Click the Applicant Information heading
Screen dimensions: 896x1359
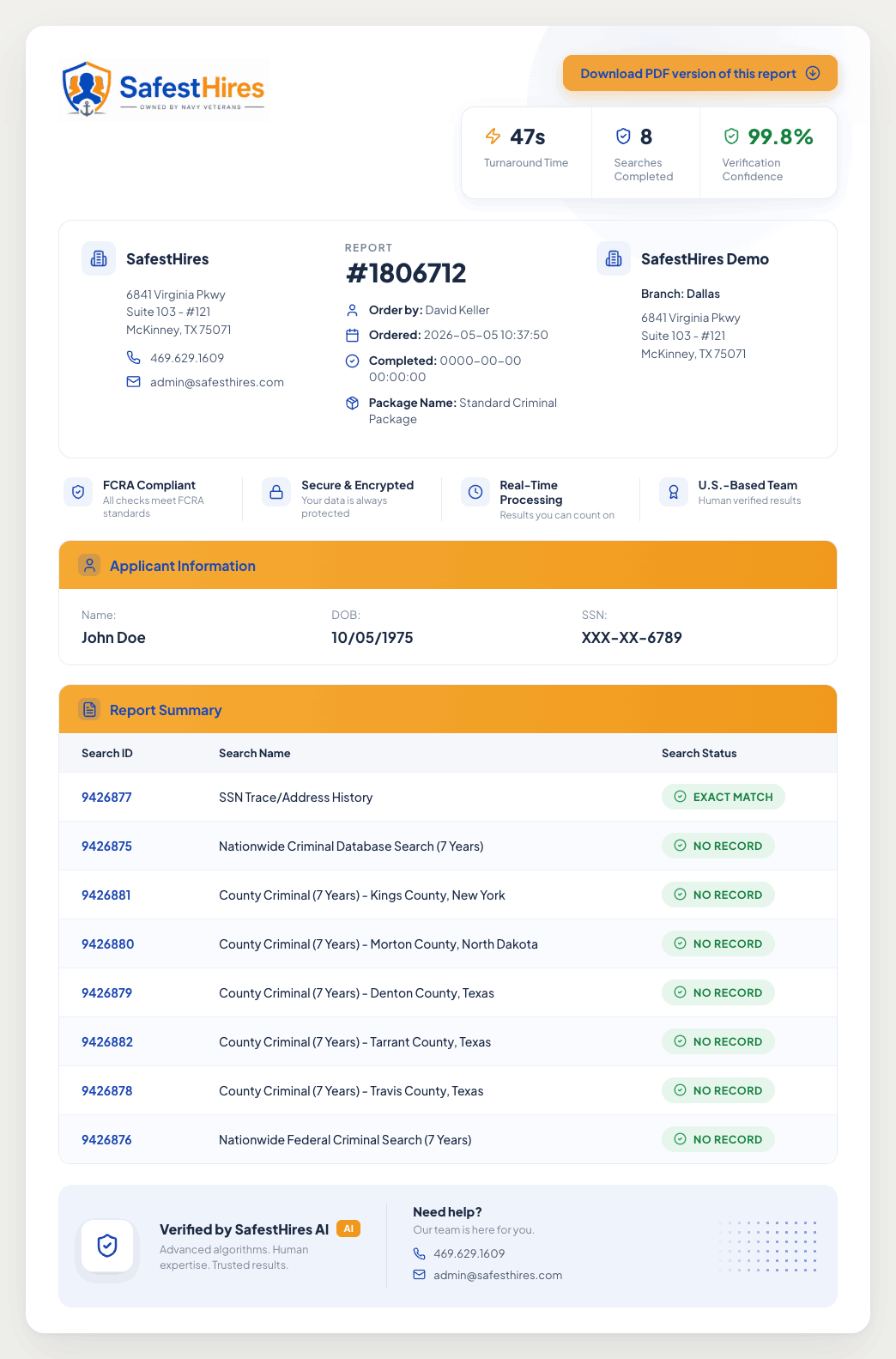183,566
